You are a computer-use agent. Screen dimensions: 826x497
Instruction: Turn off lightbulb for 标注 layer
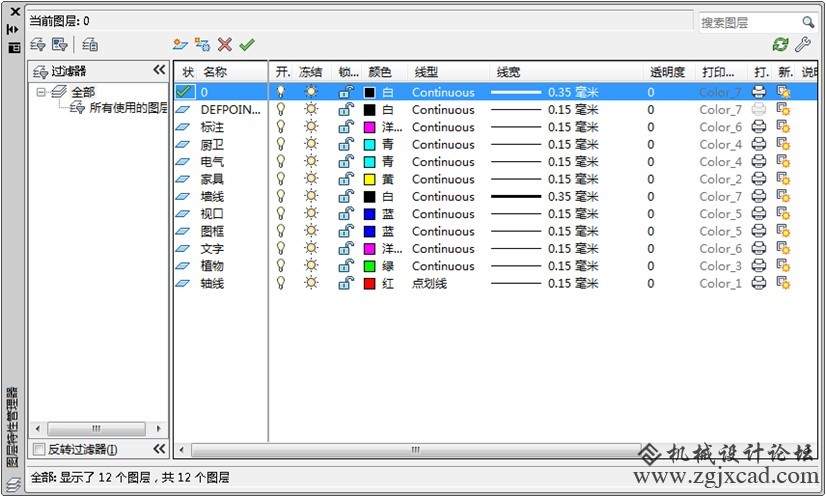pyautogui.click(x=281, y=127)
